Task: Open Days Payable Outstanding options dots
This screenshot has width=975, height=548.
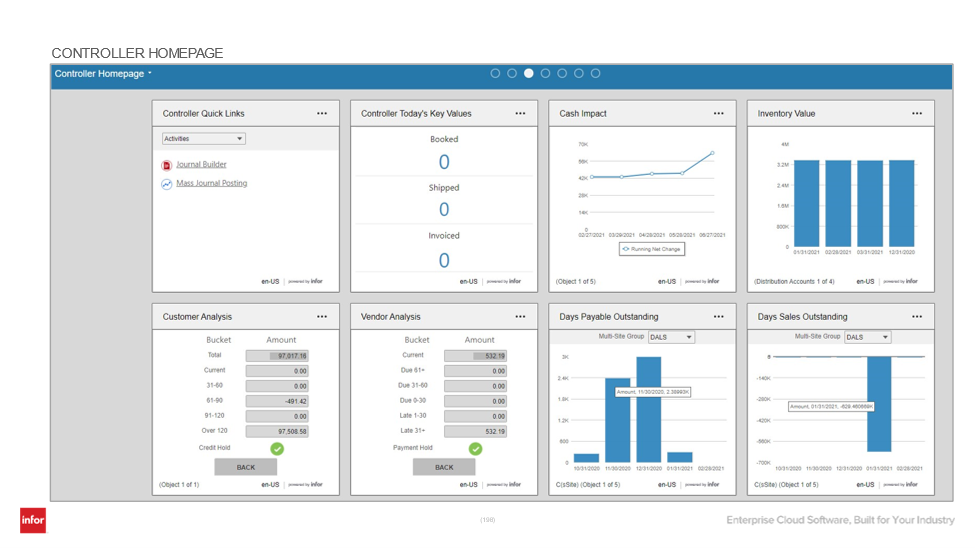Action: click(718, 317)
